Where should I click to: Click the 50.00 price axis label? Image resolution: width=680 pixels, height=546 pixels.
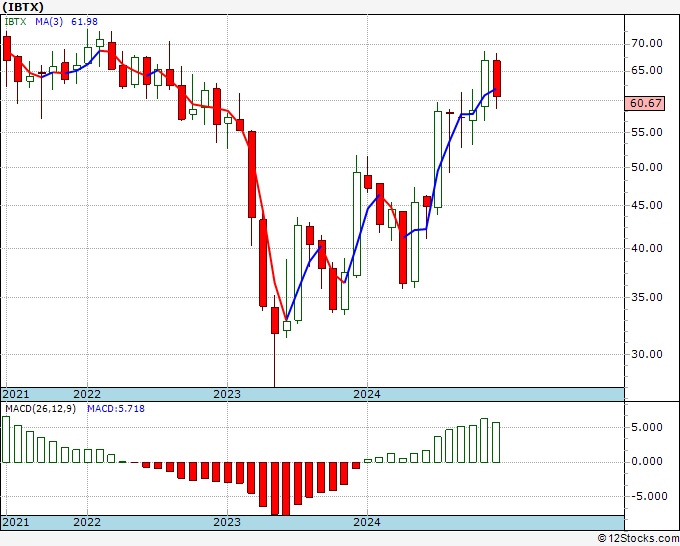tap(647, 167)
